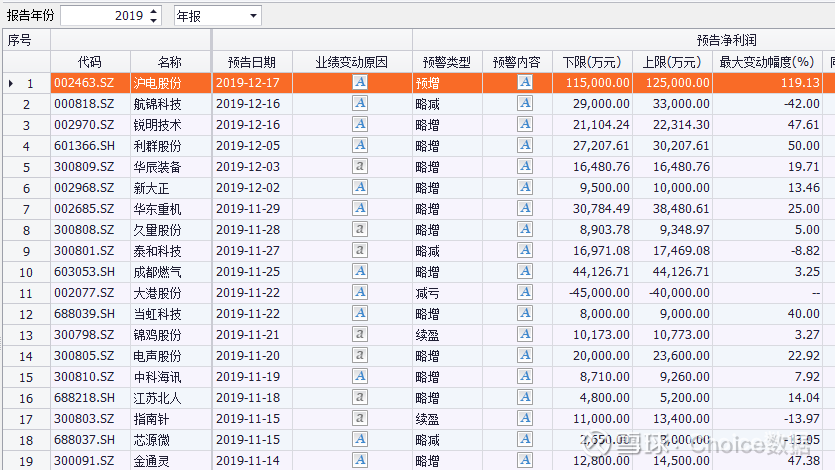Open warning content icon for 沪电股份
835x470 pixels.
(525, 83)
